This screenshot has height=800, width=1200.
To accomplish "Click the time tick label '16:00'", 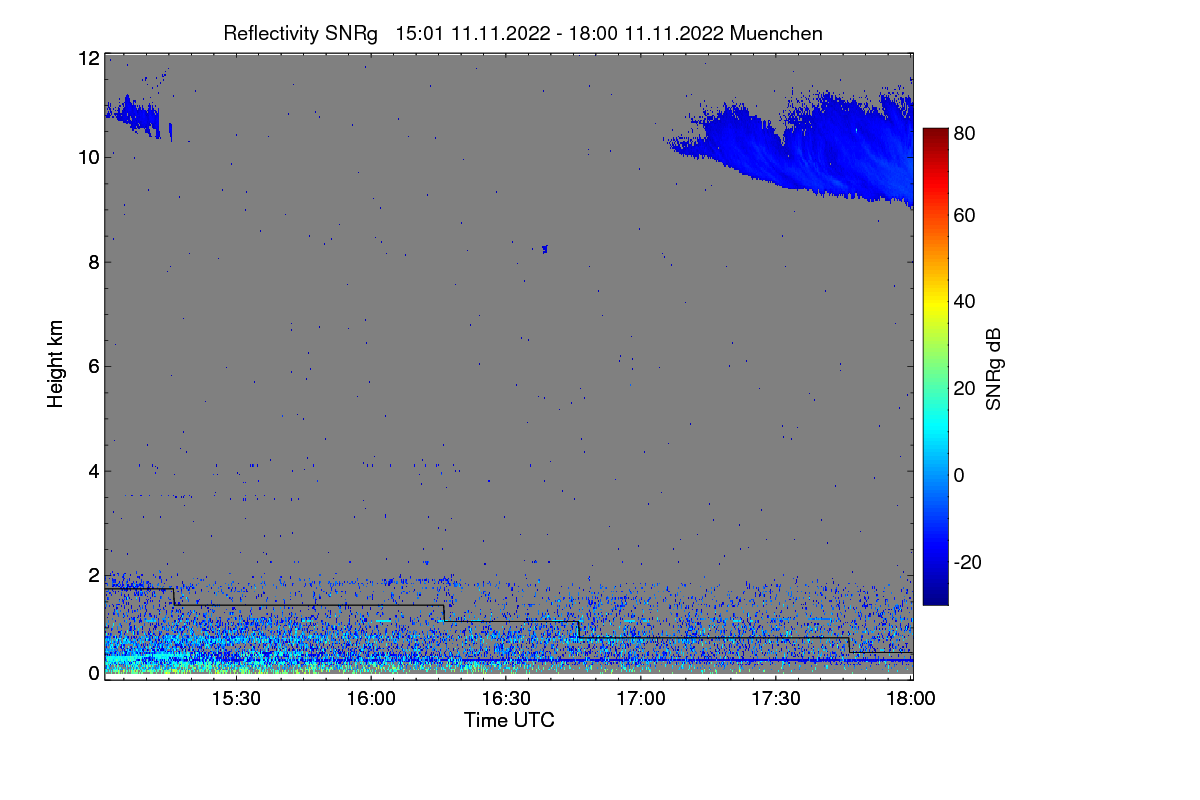I will tap(371, 699).
